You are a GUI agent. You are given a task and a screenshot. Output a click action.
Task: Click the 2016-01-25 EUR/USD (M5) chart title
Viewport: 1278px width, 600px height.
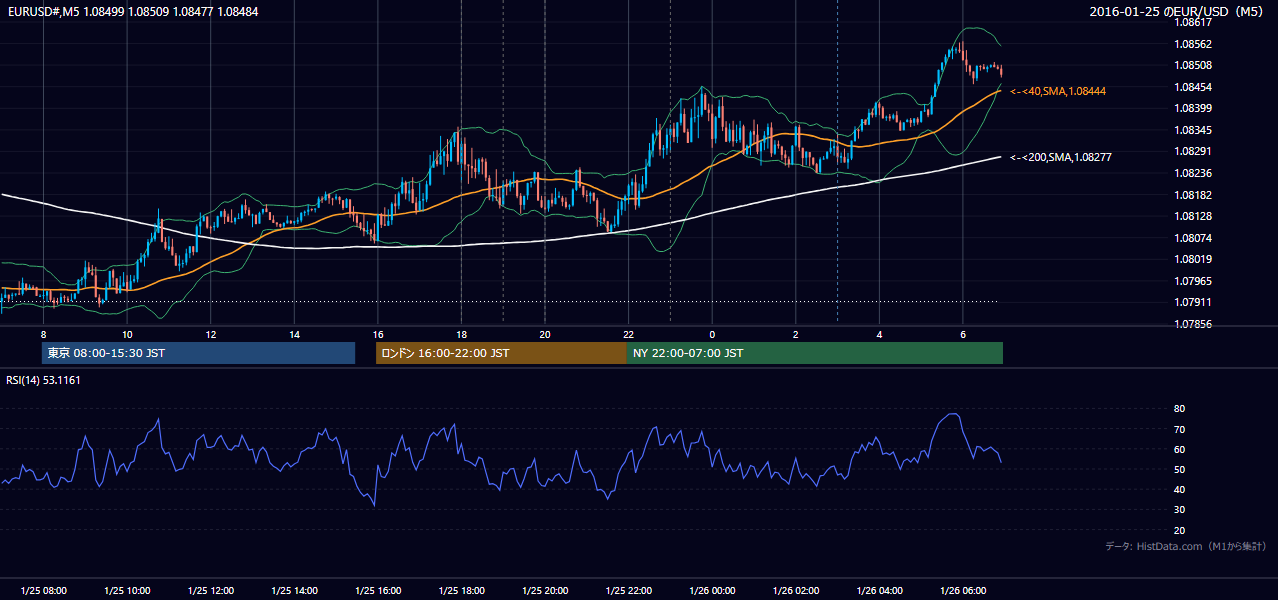point(1177,11)
